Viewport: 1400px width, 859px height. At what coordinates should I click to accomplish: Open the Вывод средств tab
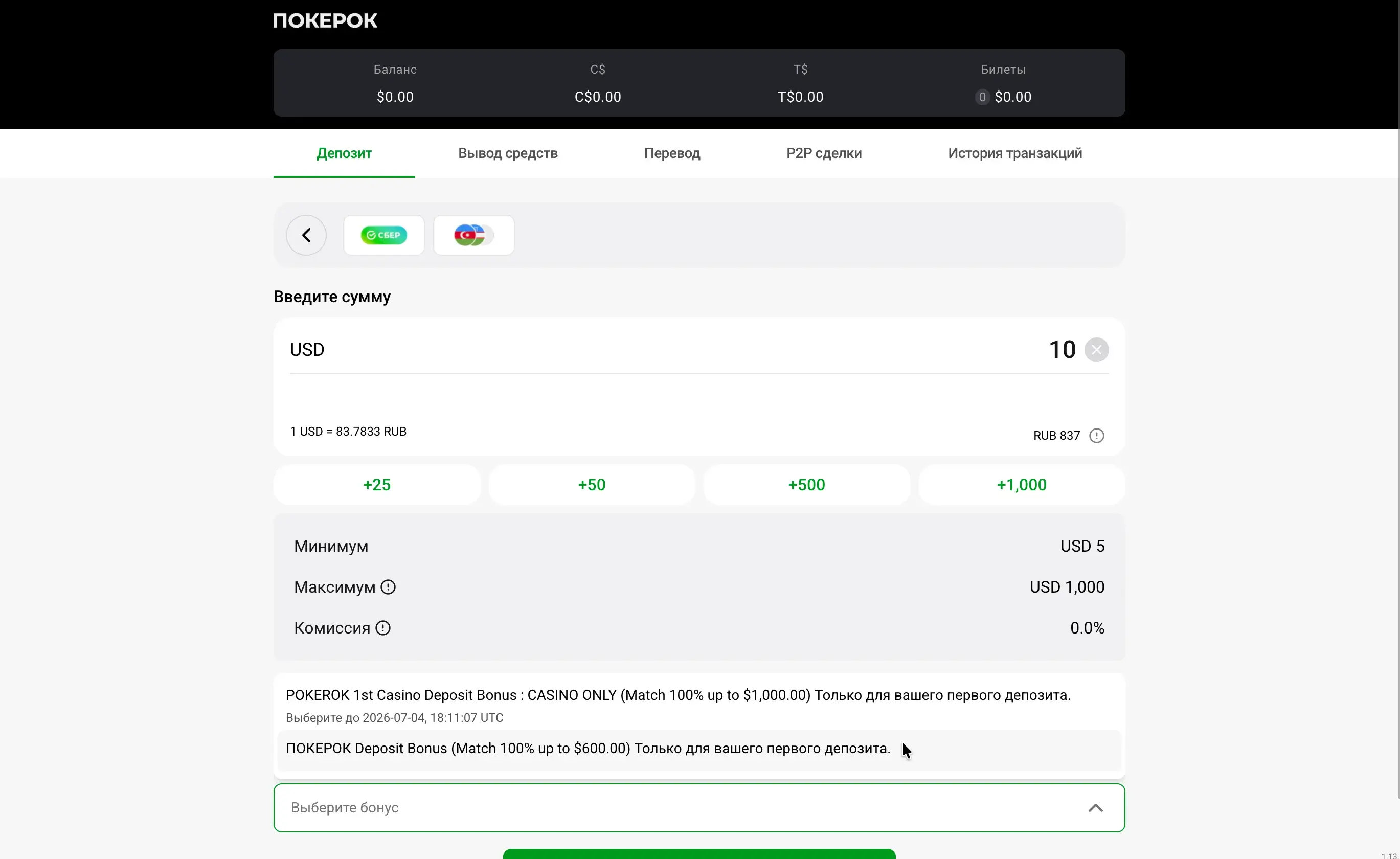click(x=508, y=153)
